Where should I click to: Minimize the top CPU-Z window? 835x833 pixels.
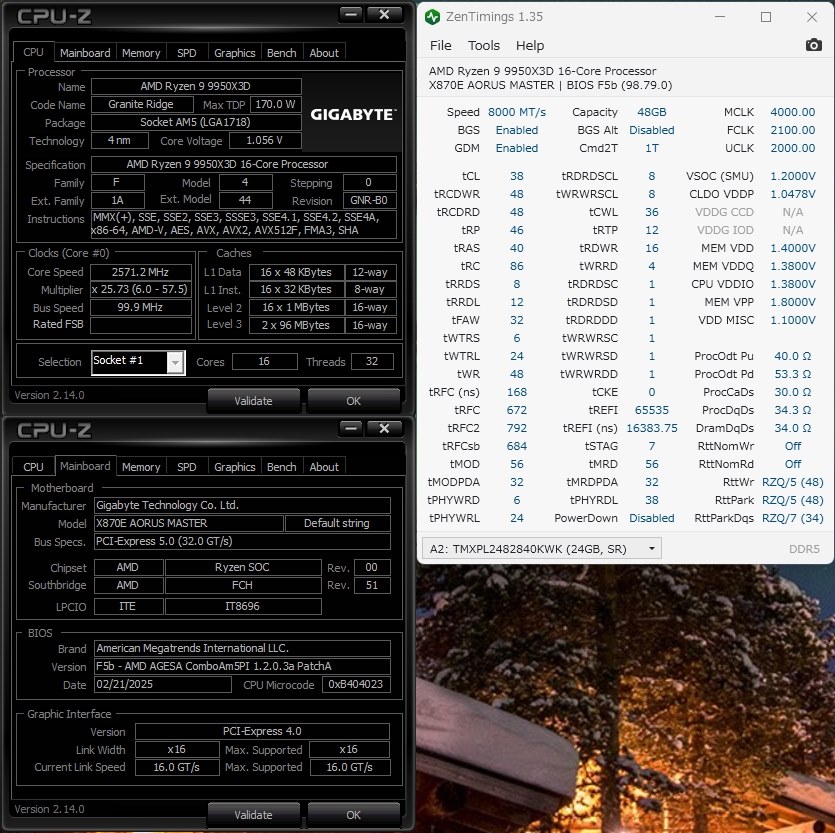click(x=350, y=15)
